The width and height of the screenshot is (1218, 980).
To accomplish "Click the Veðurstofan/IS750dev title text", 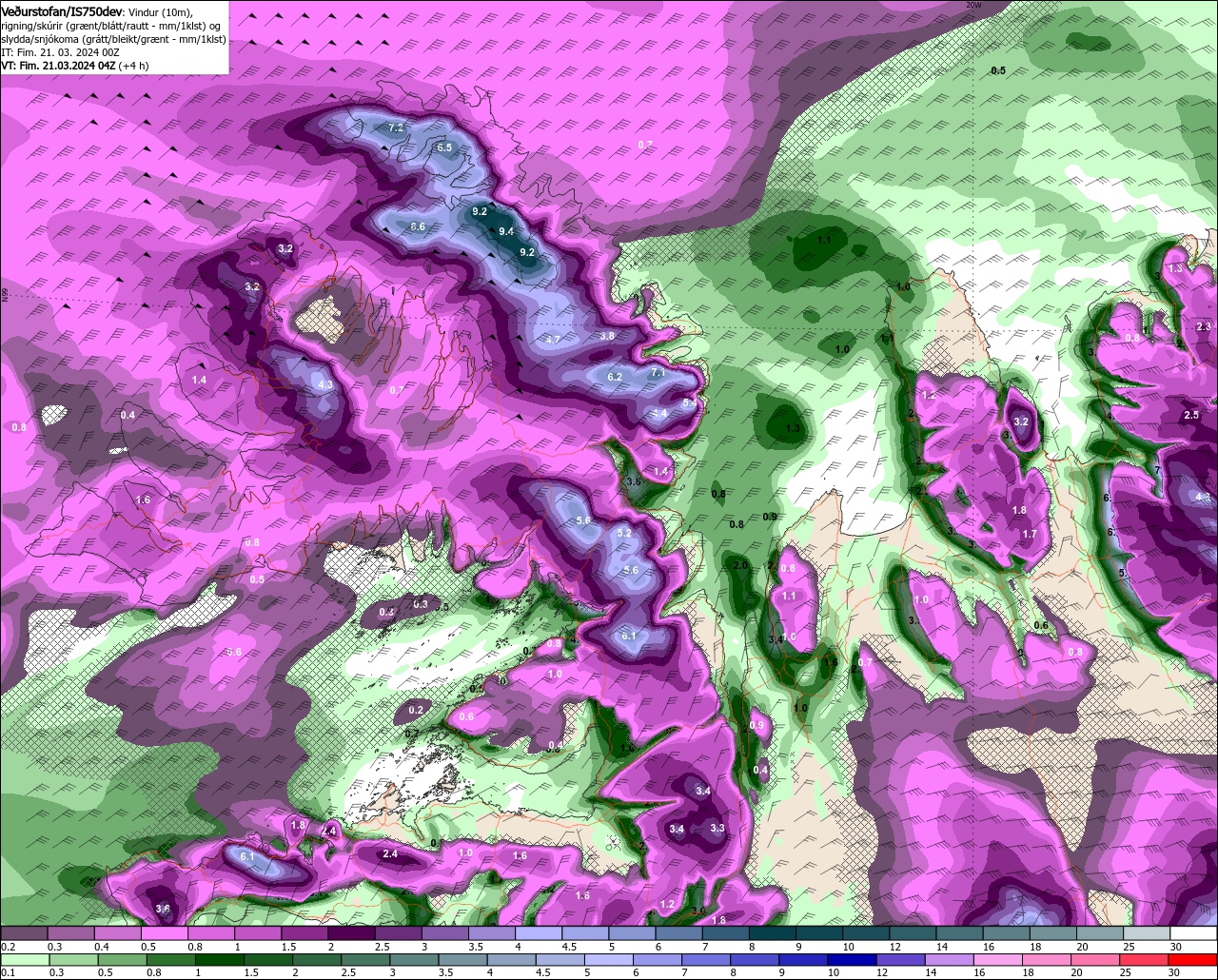I will [61, 11].
